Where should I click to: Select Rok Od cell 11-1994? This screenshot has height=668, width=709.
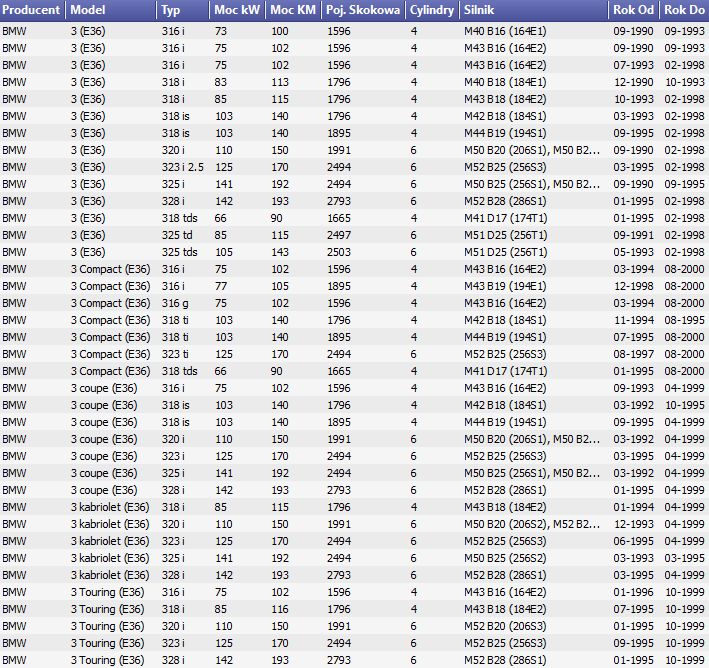pyautogui.click(x=633, y=320)
